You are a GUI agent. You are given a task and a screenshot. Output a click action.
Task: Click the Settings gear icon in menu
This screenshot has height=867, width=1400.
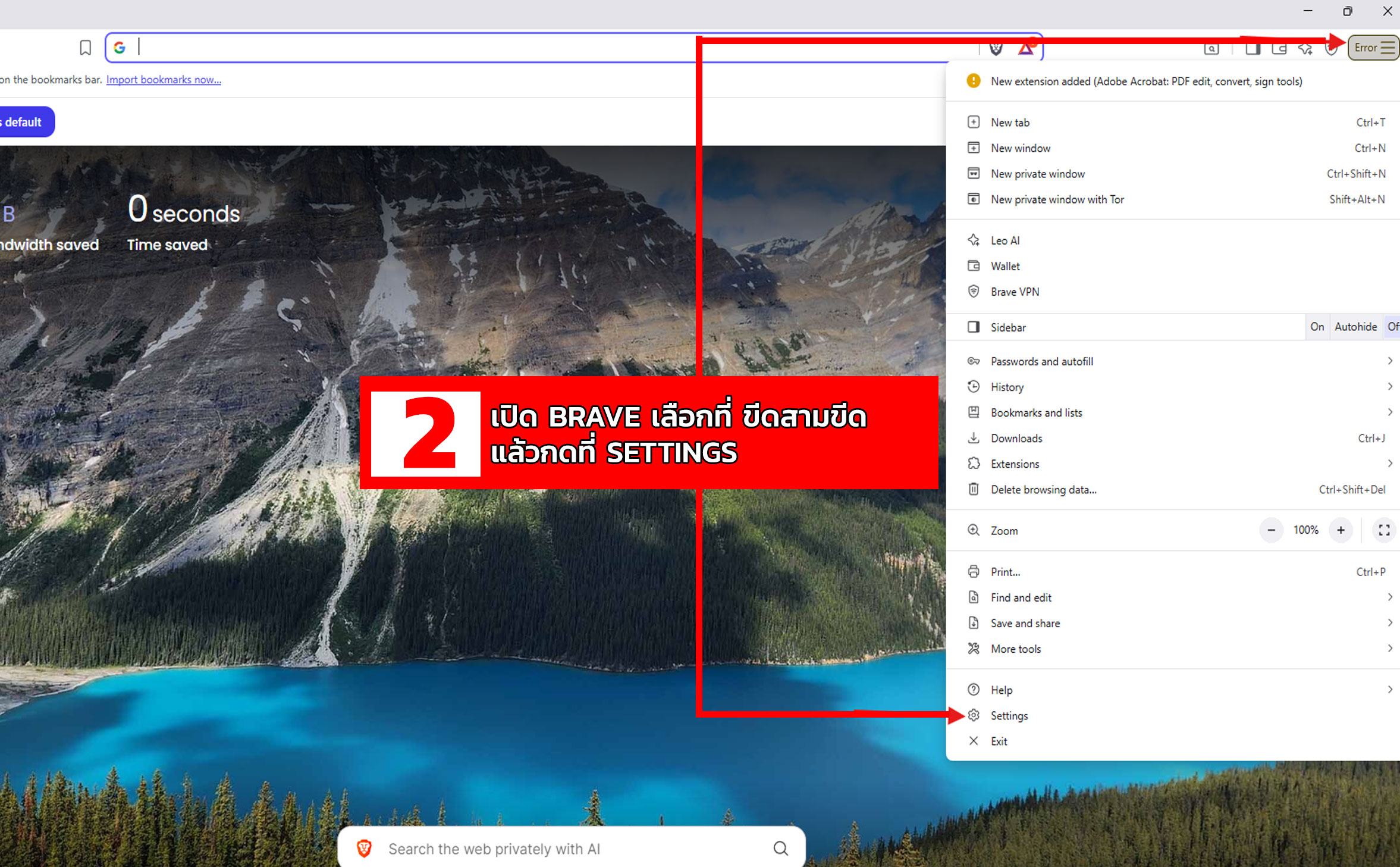coord(974,715)
